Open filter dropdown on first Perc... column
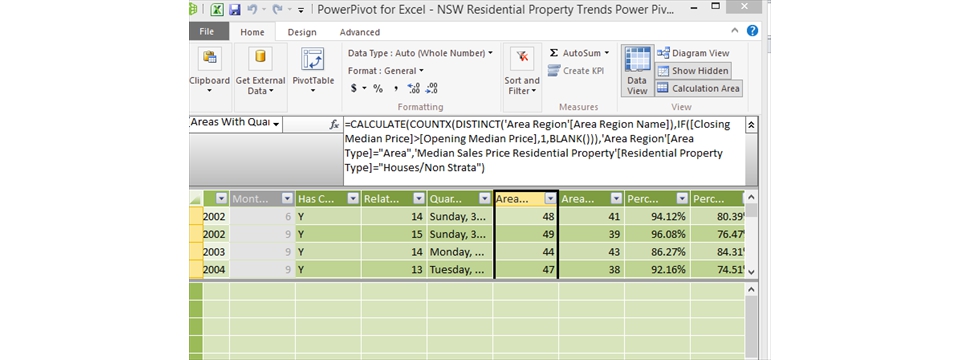This screenshot has height=360, width=960. coord(683,198)
